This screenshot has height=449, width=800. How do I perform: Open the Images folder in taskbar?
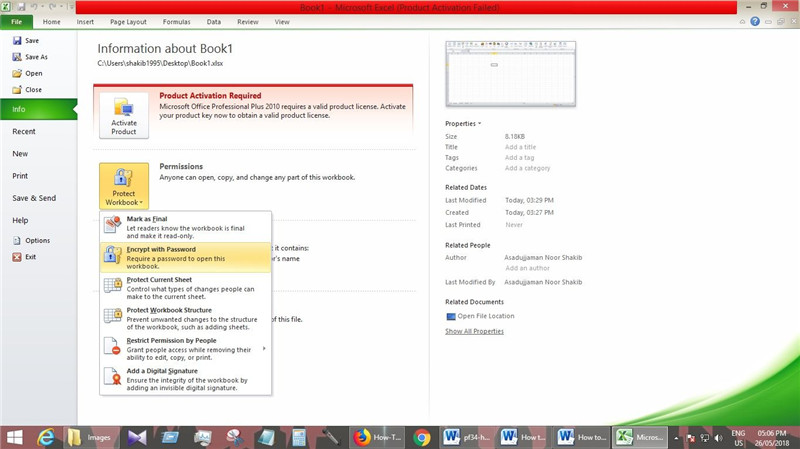(92, 437)
